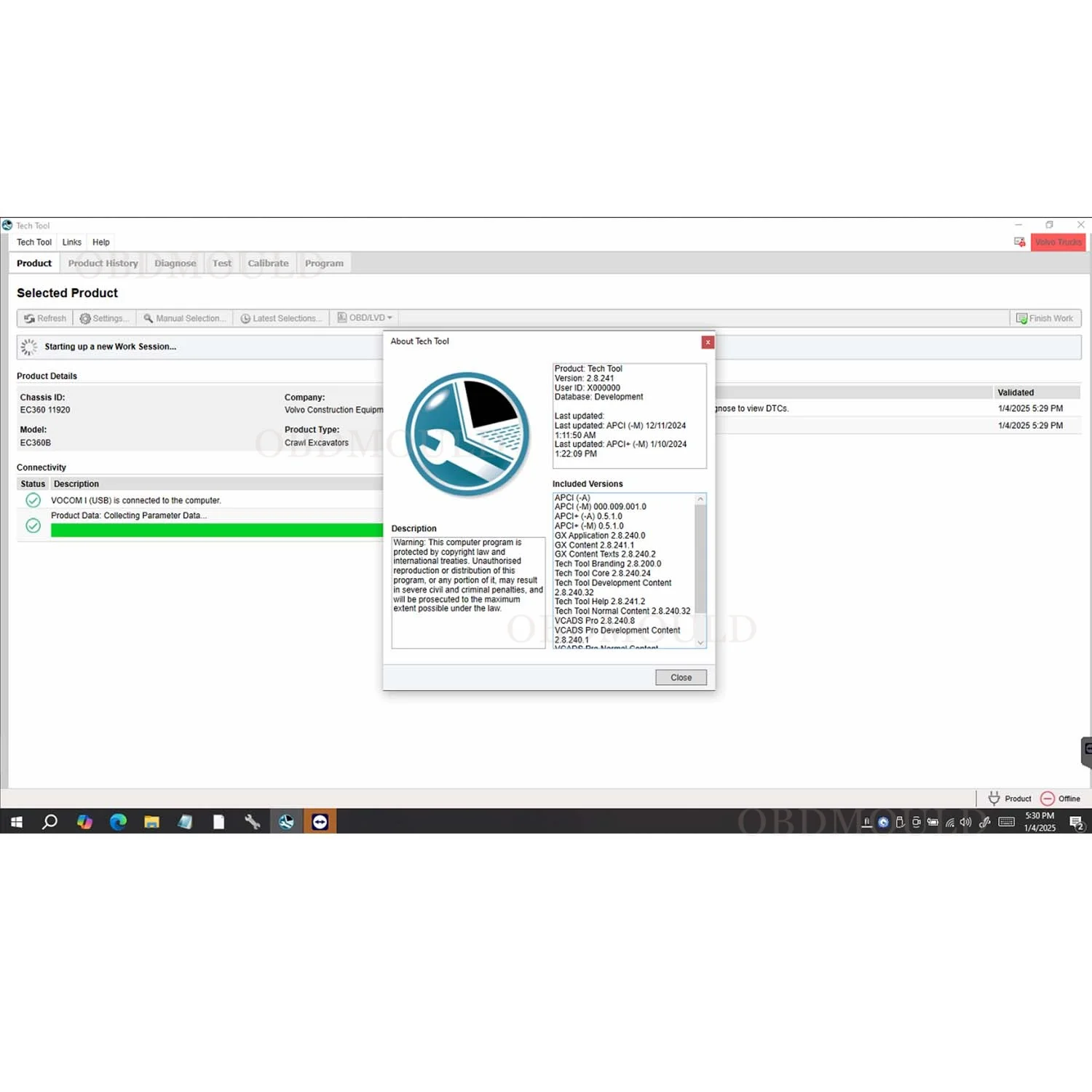
Task: Switch to the Product tab
Action: [34, 264]
